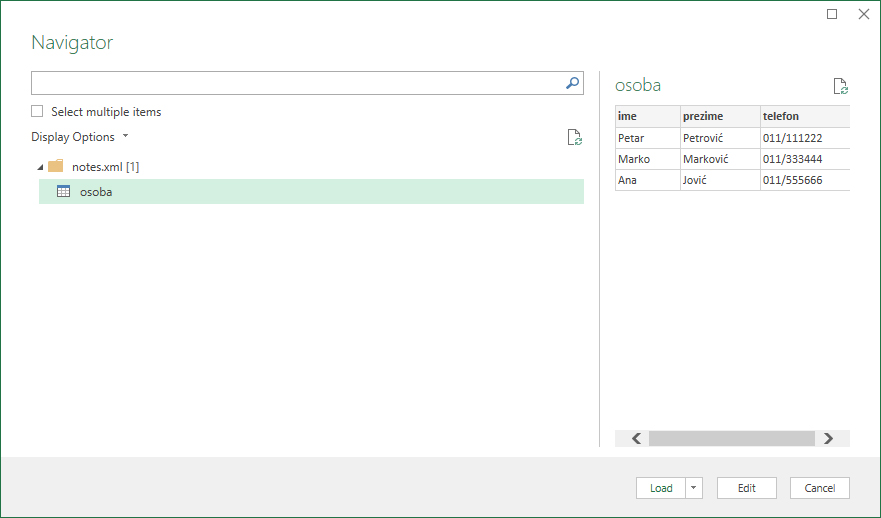This screenshot has width=881, height=518.
Task: Cancel the Navigator dialog
Action: click(x=820, y=488)
